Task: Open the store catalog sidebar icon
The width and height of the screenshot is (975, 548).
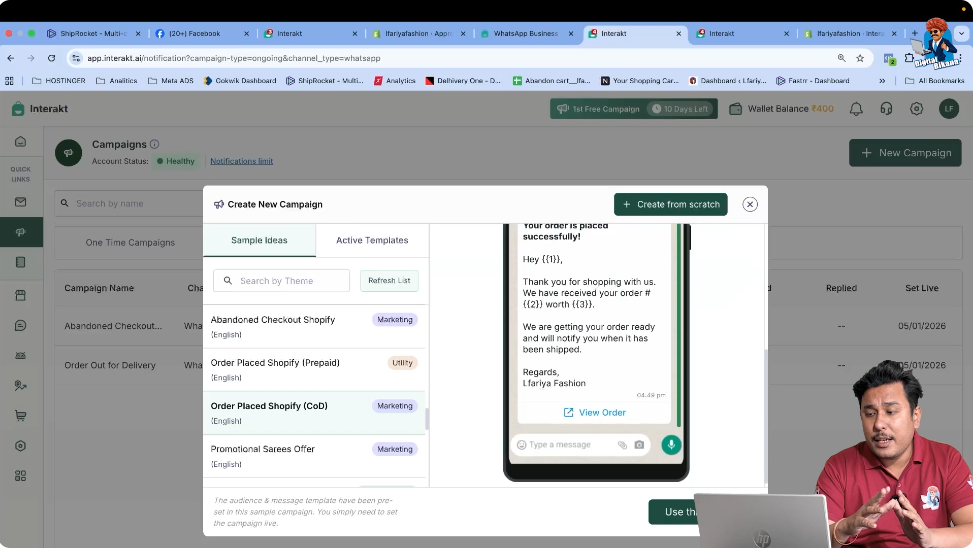Action: tap(21, 295)
